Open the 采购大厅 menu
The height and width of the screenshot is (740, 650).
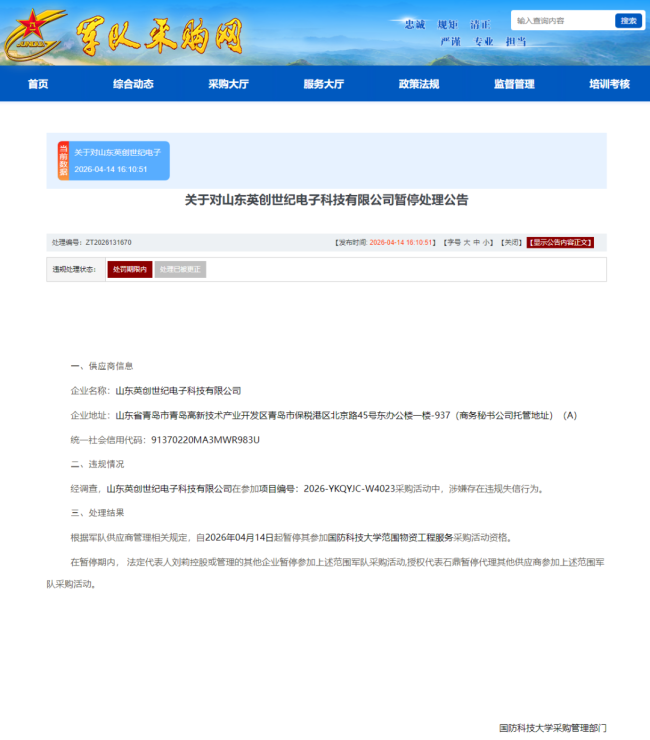pos(228,84)
